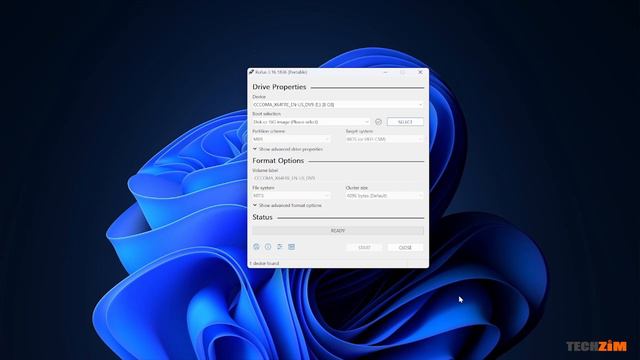Click the CLOSE button
The height and width of the screenshot is (360, 640).
pyautogui.click(x=405, y=248)
